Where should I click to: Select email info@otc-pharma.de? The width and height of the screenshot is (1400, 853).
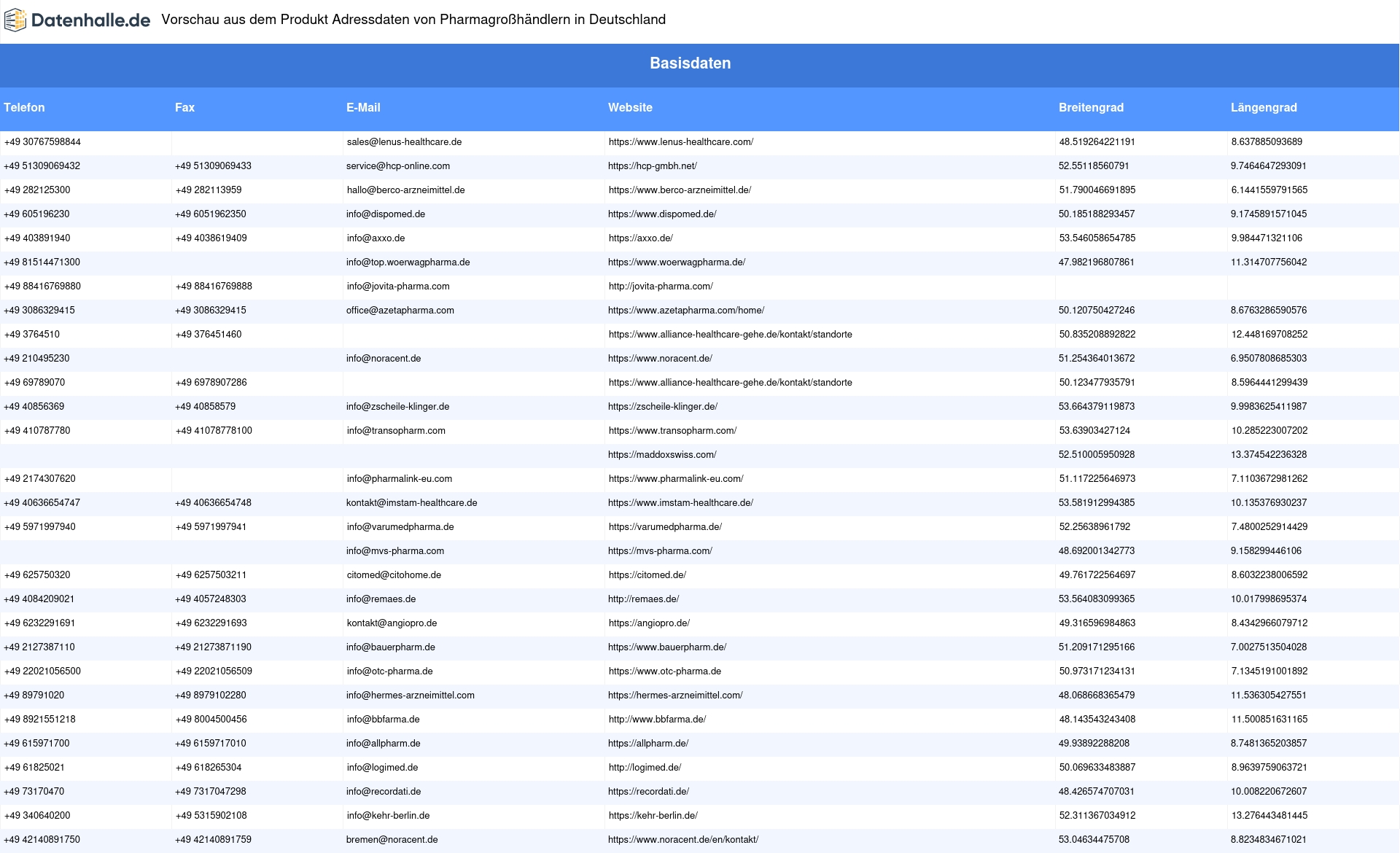(389, 671)
